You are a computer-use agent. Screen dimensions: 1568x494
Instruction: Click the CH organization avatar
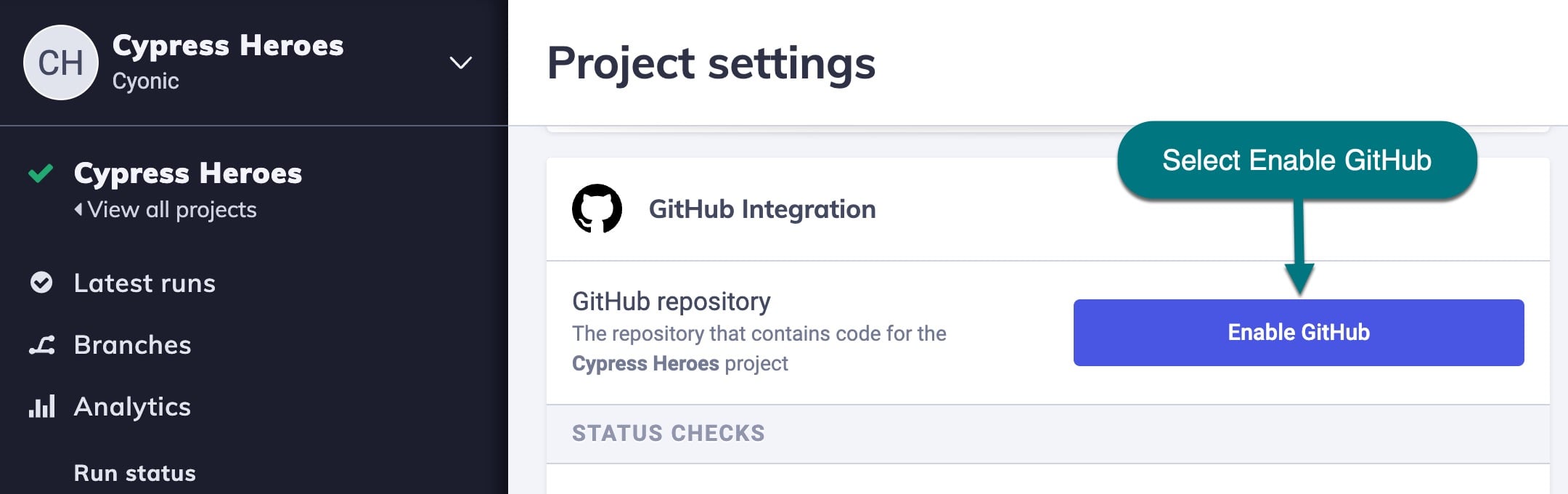61,63
